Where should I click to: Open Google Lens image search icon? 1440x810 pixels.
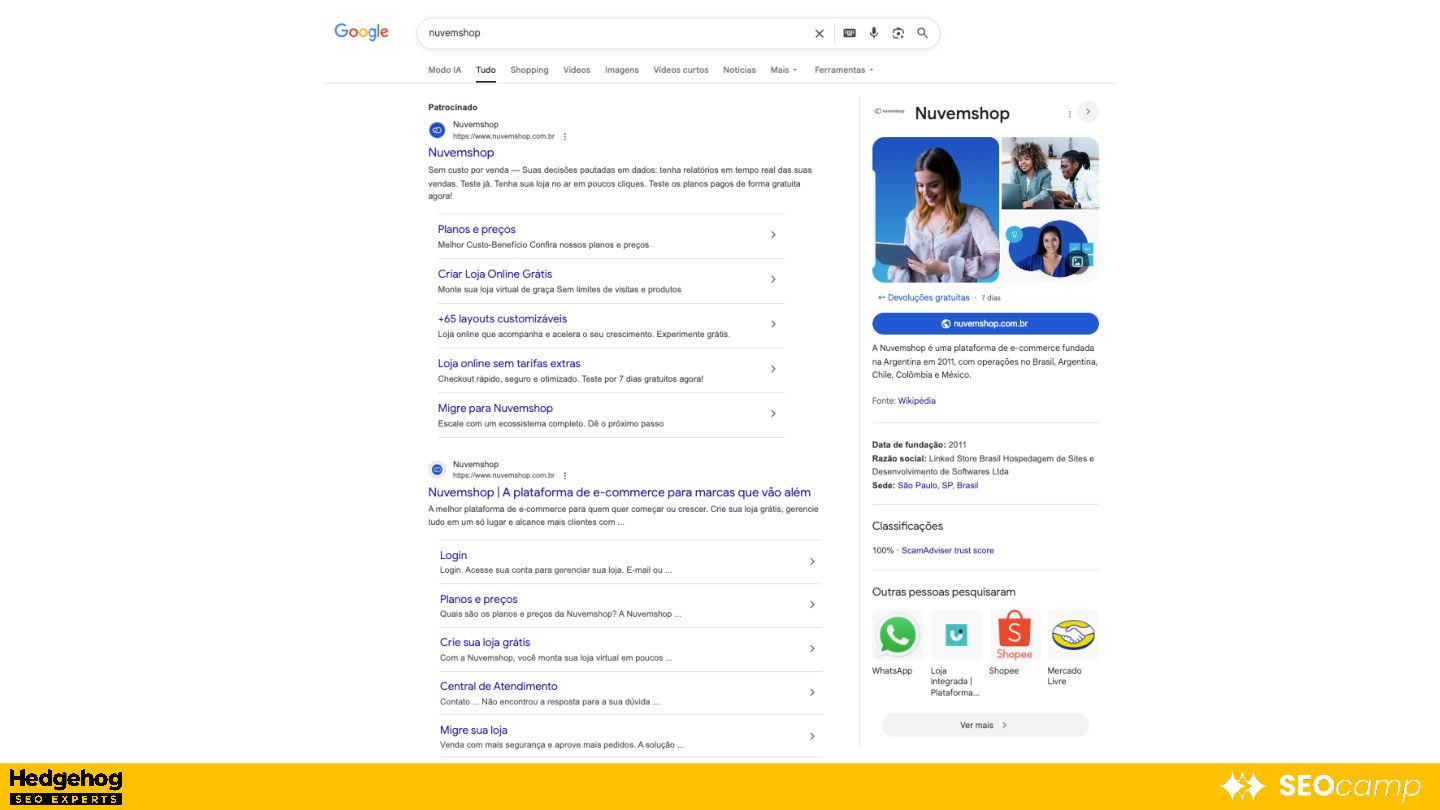click(898, 33)
